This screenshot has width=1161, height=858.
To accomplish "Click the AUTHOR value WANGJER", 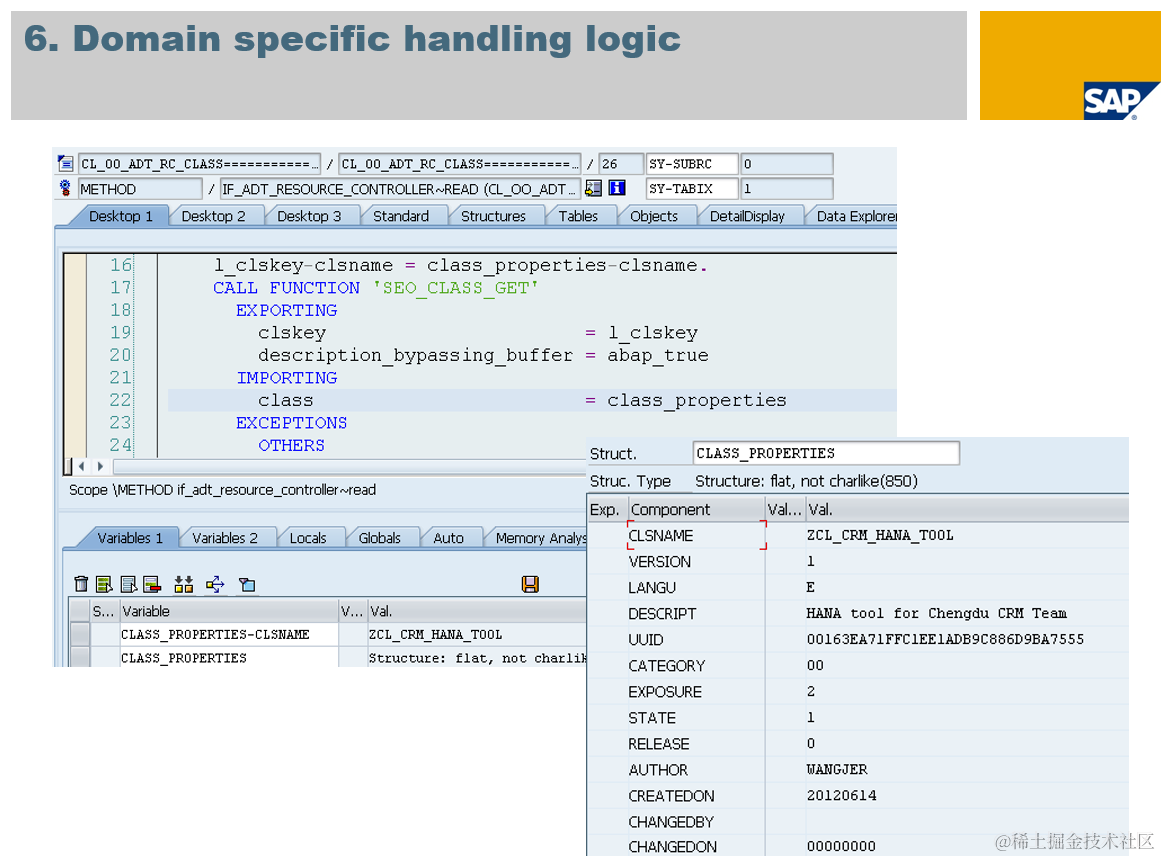I will pyautogui.click(x=837, y=770).
